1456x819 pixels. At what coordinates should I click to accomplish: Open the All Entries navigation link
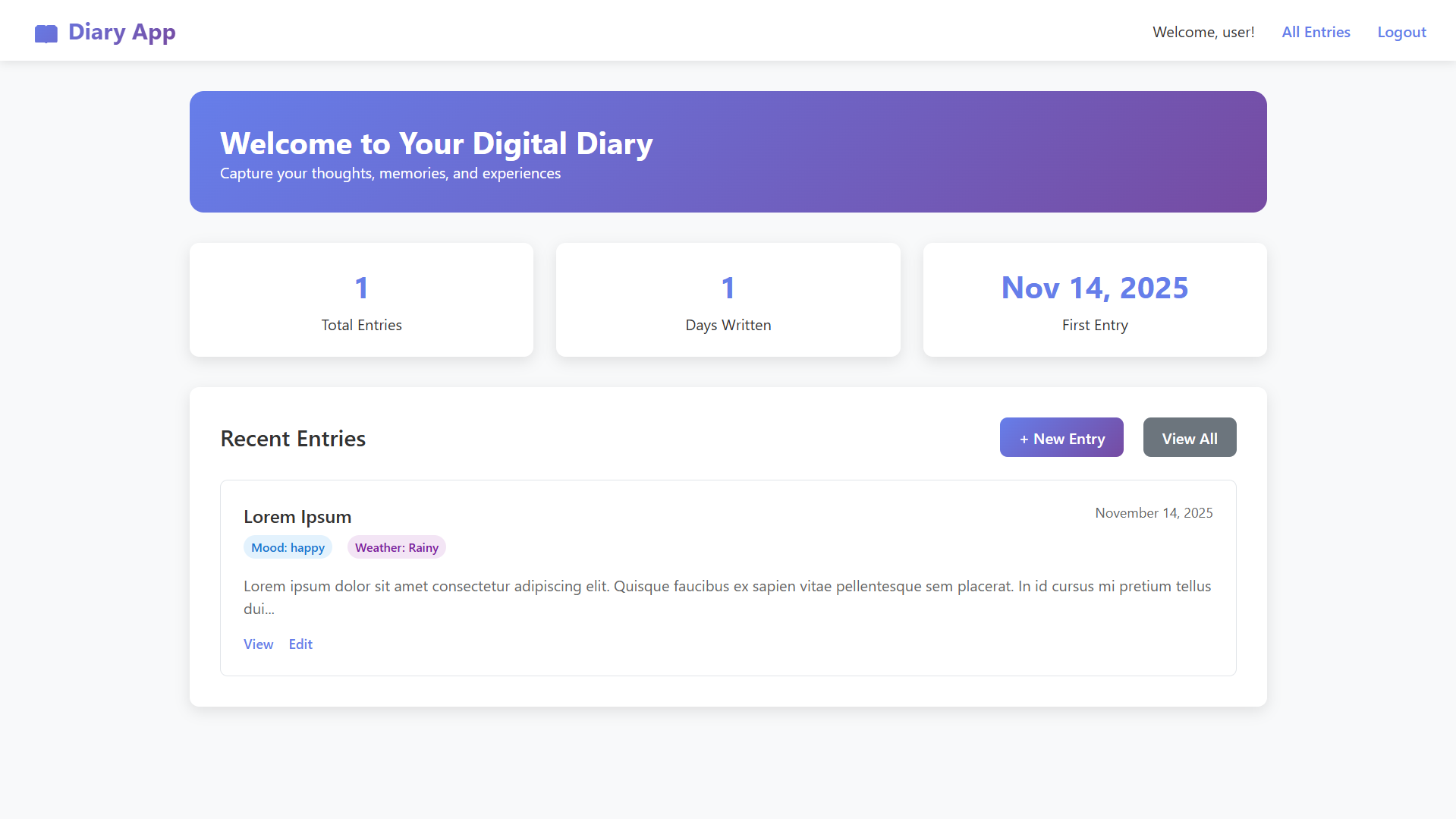click(1316, 32)
